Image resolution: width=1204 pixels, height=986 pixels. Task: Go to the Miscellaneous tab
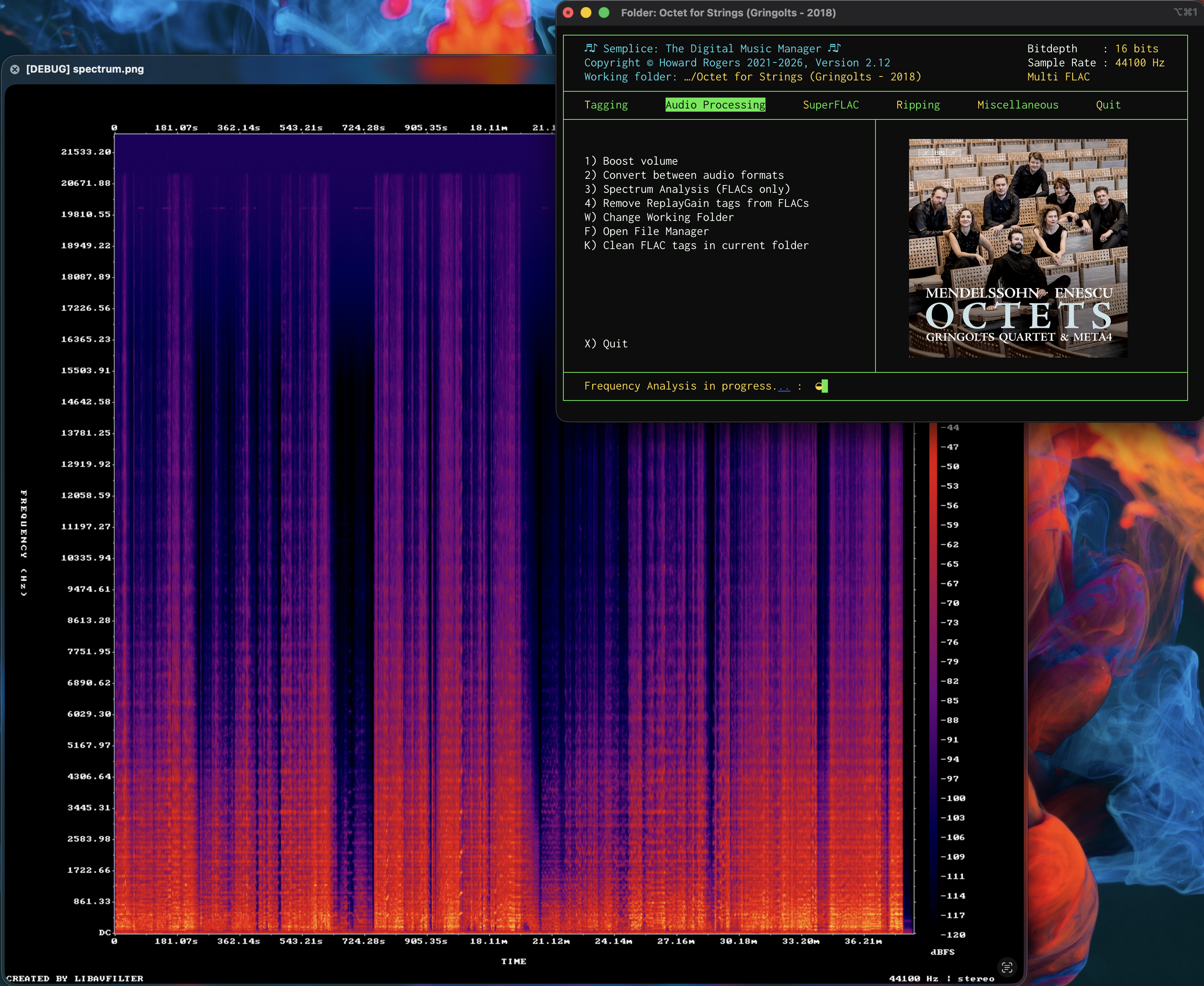pyautogui.click(x=1017, y=105)
